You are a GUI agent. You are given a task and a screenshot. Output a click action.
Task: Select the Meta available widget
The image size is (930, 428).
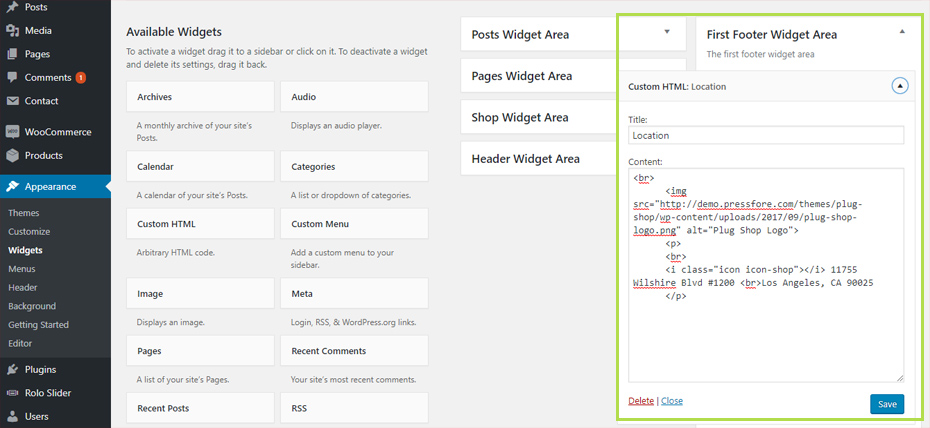pyautogui.click(x=354, y=293)
